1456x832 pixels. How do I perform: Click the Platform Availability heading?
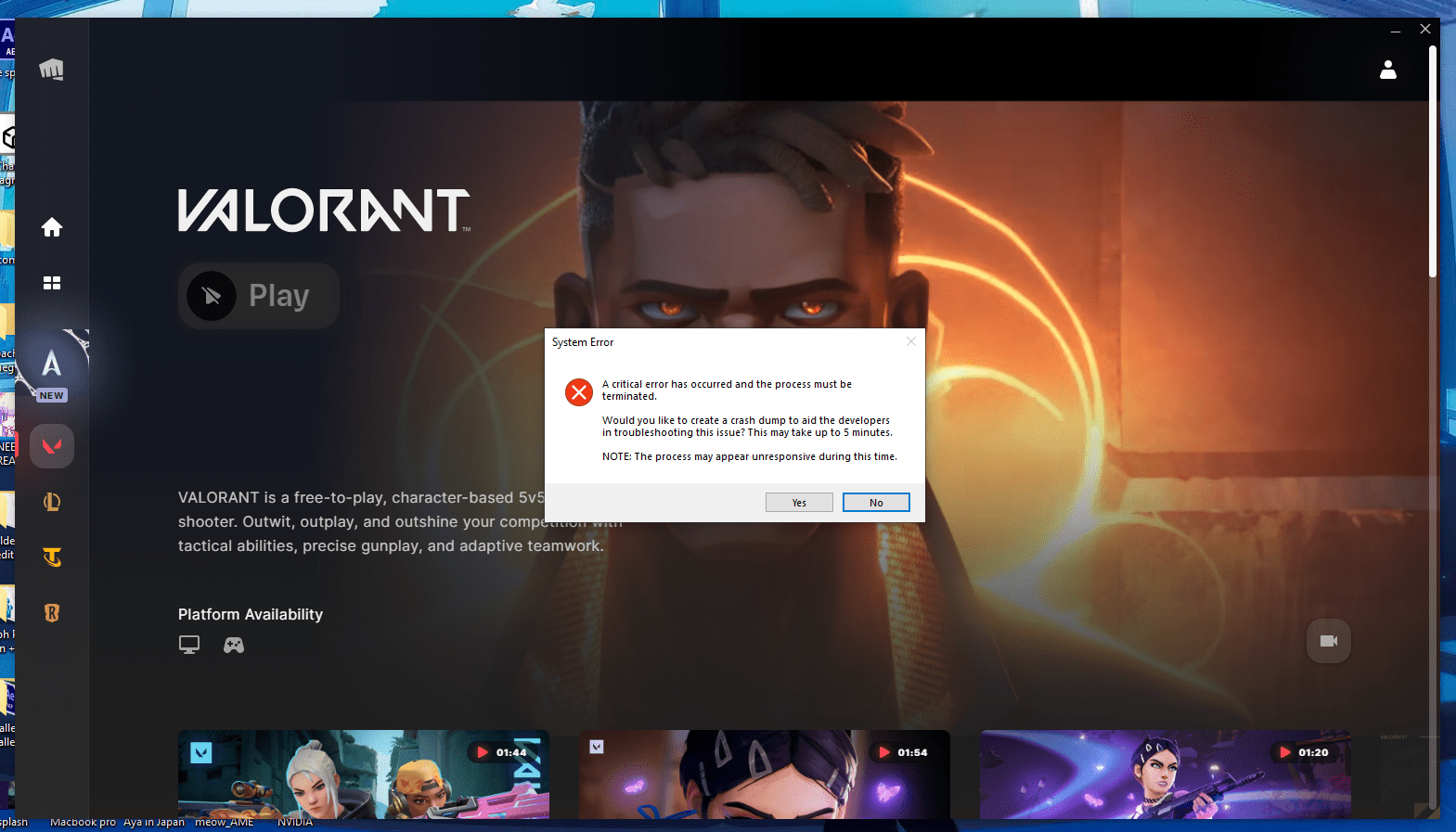coord(251,614)
